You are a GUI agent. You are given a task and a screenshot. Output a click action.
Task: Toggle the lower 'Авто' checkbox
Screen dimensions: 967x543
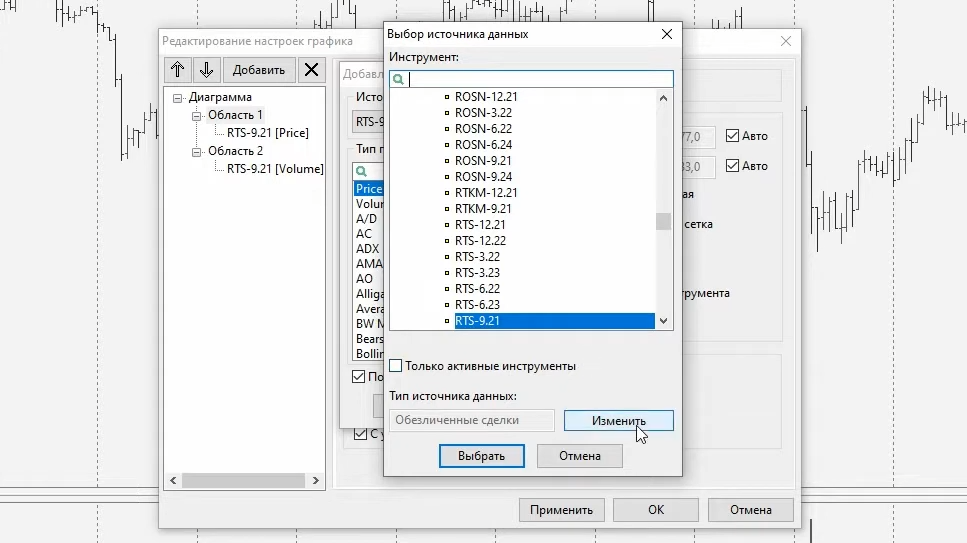pyautogui.click(x=732, y=166)
